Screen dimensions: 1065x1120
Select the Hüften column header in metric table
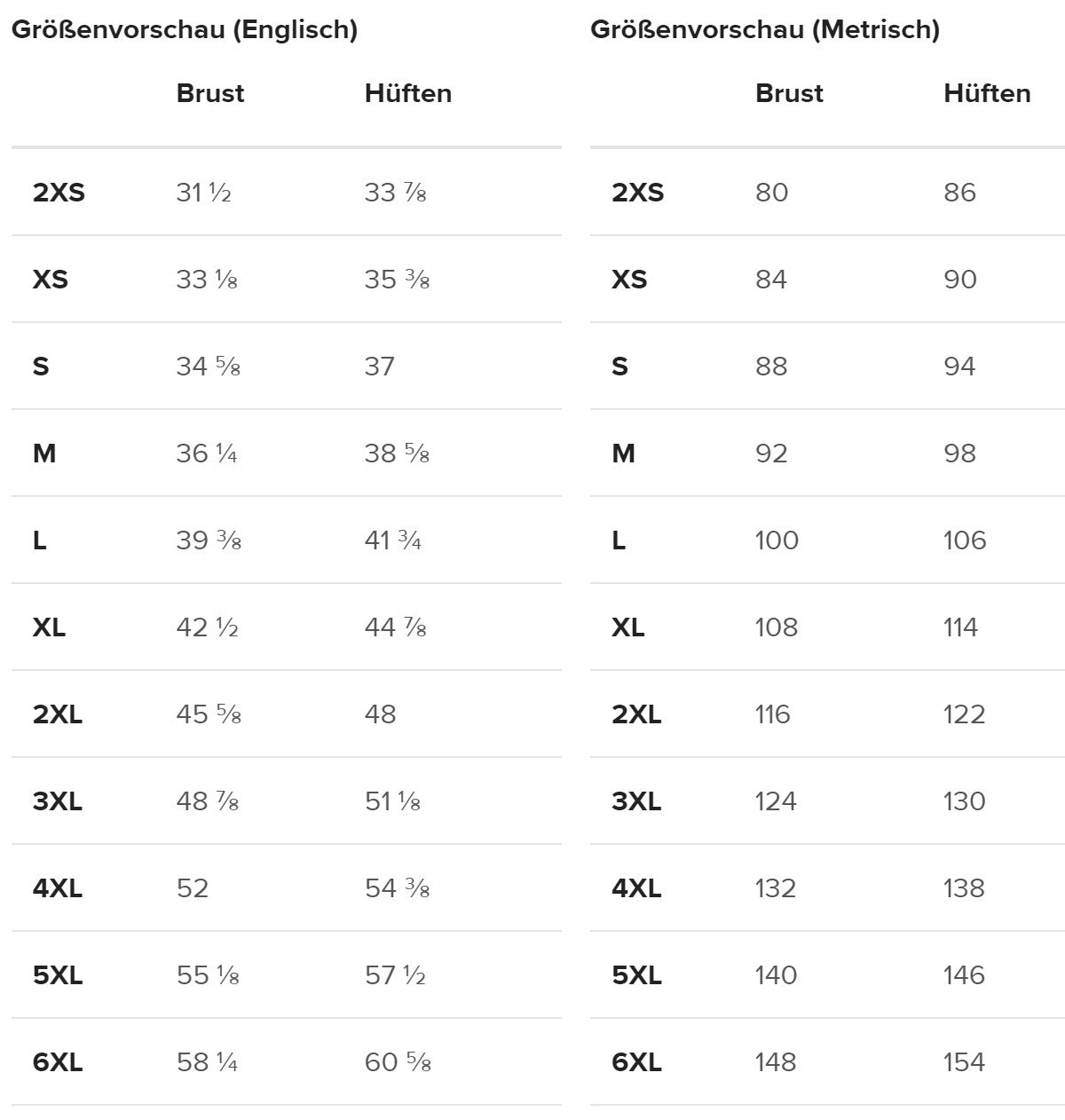click(986, 93)
